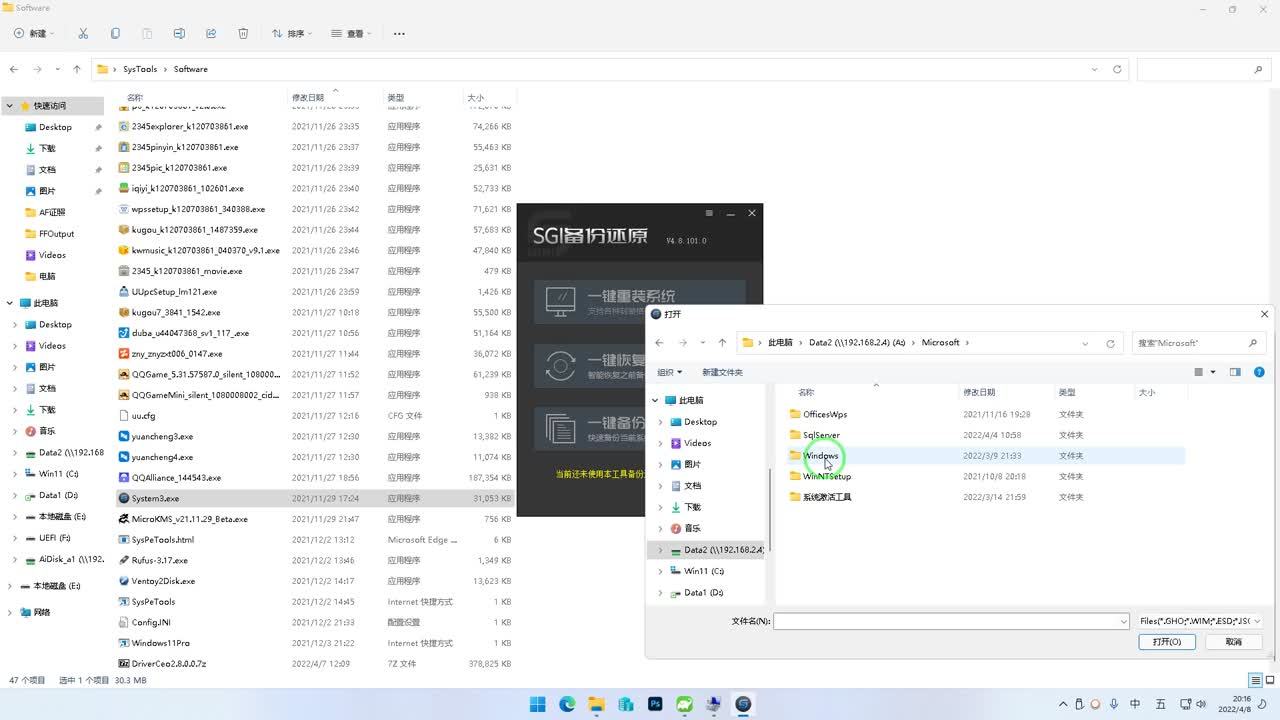Click the 打开(O) button
This screenshot has width=1280, height=720.
click(x=1166, y=642)
